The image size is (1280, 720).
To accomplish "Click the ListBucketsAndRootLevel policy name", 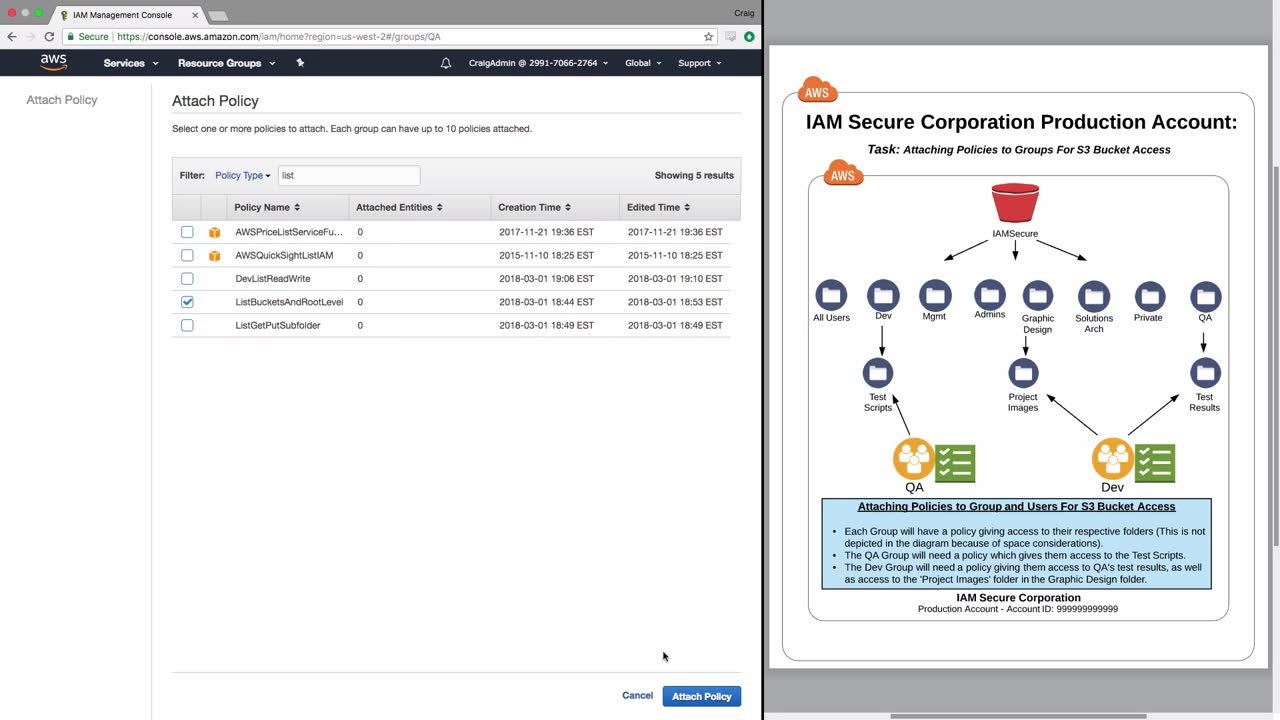I will [289, 302].
